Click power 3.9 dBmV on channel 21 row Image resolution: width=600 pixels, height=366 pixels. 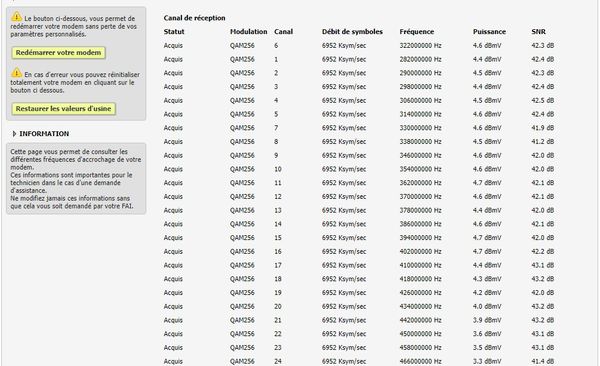coord(487,320)
